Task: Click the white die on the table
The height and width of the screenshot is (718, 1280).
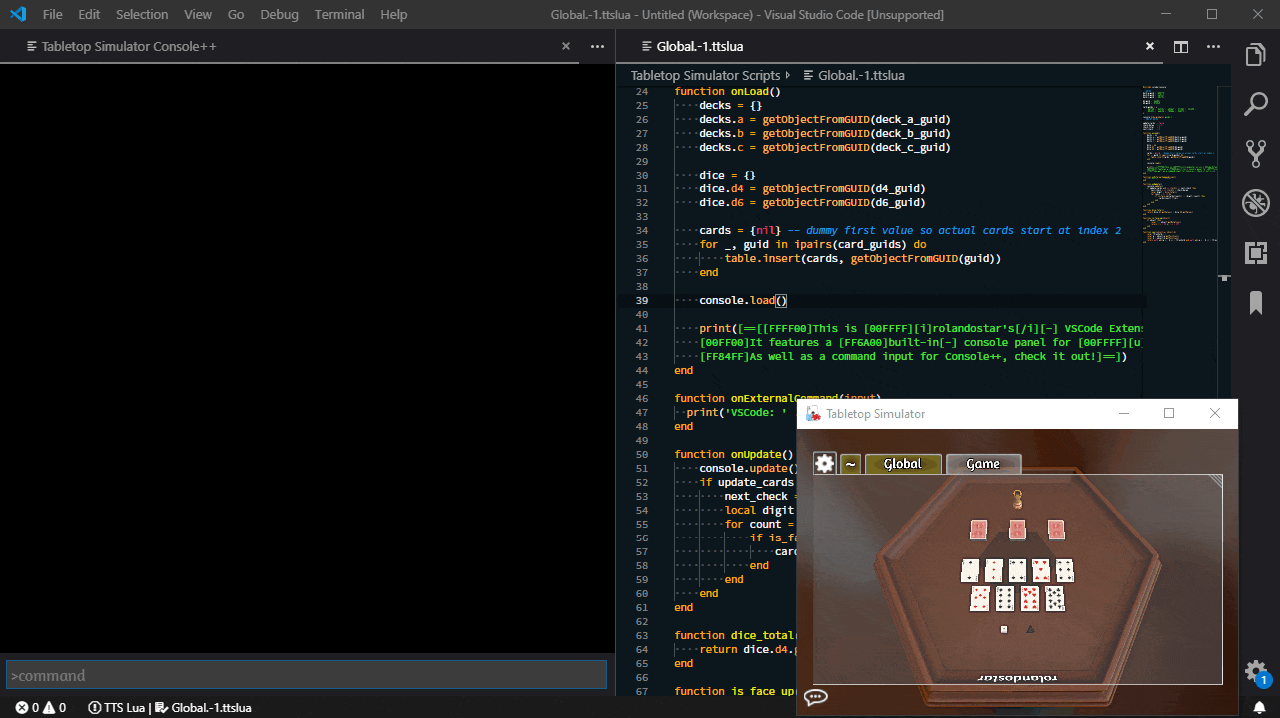Action: coord(1004,629)
